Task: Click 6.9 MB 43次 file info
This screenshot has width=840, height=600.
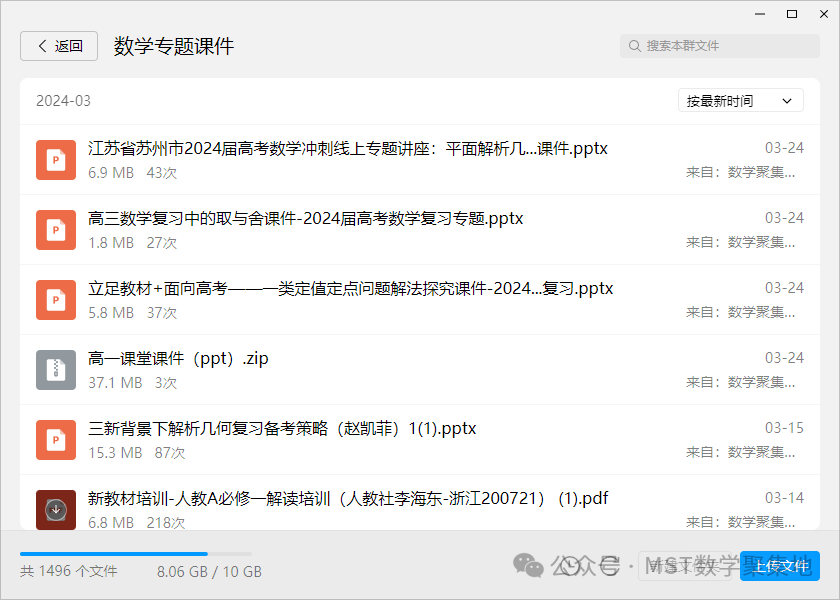Action: coord(132,173)
